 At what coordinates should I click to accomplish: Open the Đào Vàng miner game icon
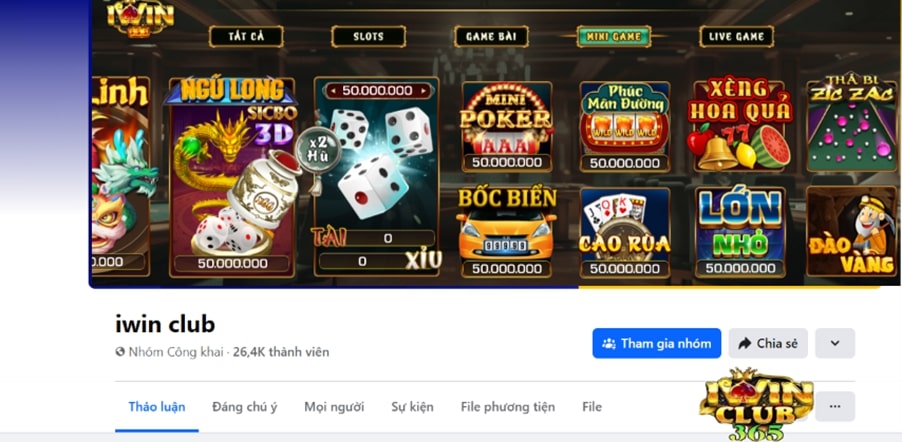click(852, 231)
